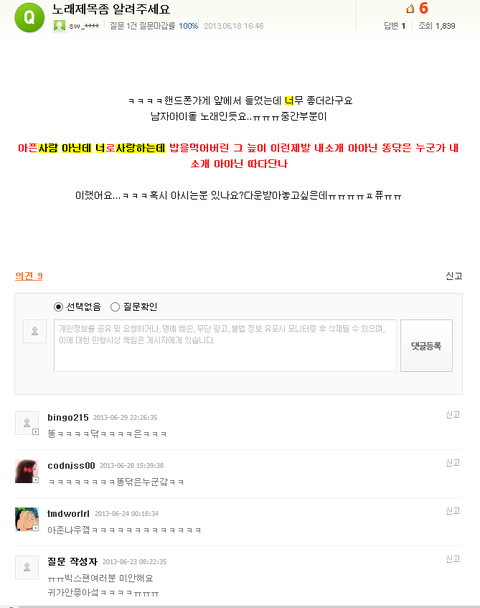Click the avatar icon beside comment box
Screen dimensions: 480x608
35,331
